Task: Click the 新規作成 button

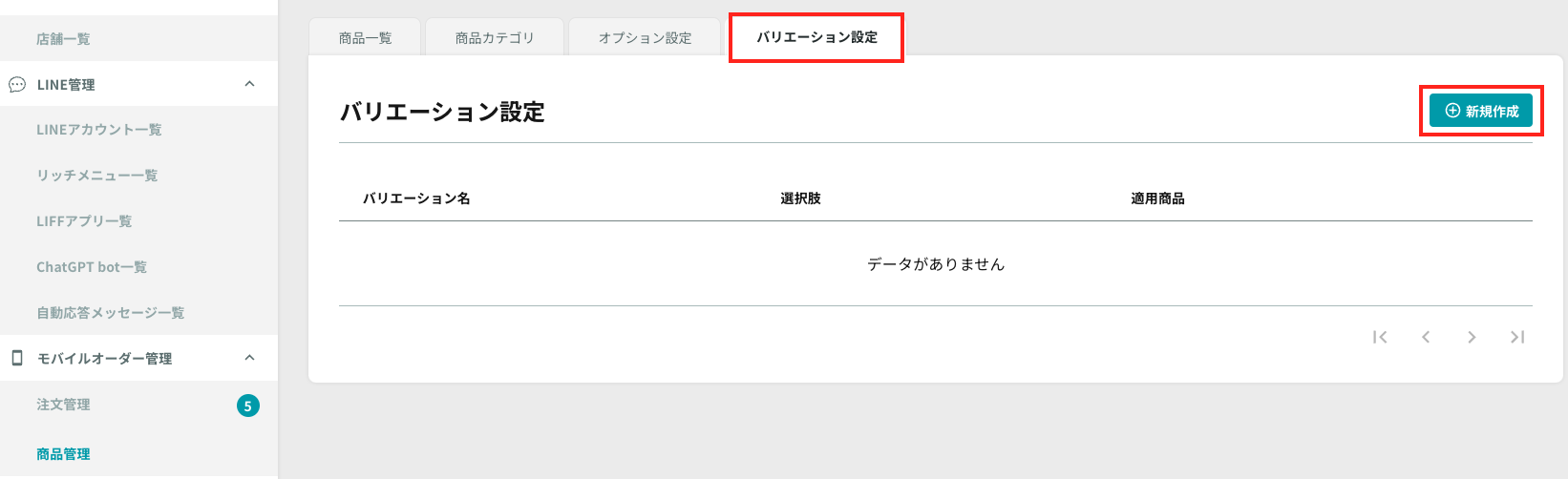Action: pyautogui.click(x=1481, y=111)
